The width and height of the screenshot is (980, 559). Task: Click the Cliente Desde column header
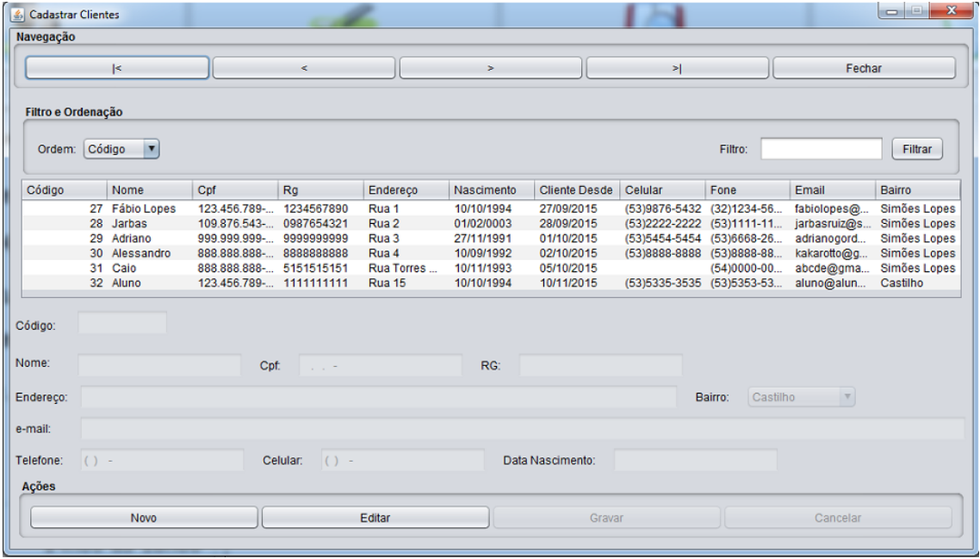(578, 190)
